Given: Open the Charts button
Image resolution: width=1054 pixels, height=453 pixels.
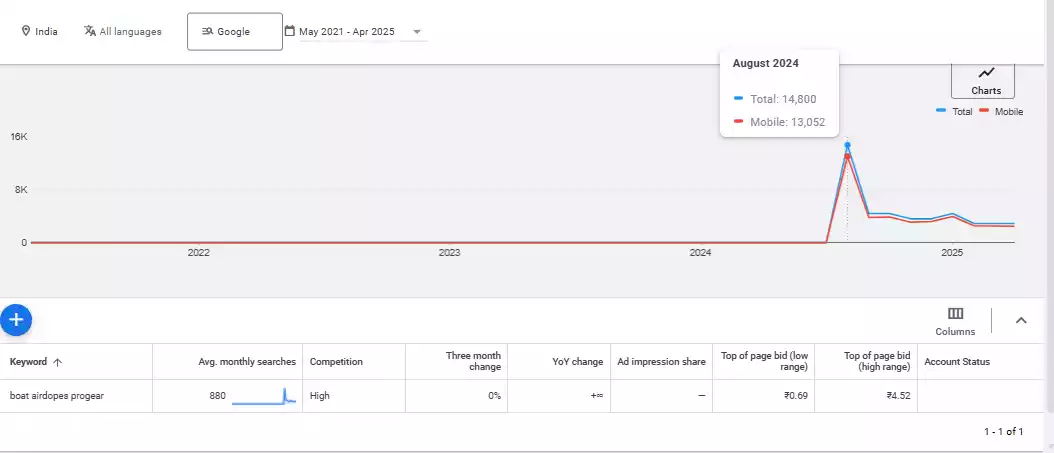Looking at the screenshot, I should click(x=985, y=80).
